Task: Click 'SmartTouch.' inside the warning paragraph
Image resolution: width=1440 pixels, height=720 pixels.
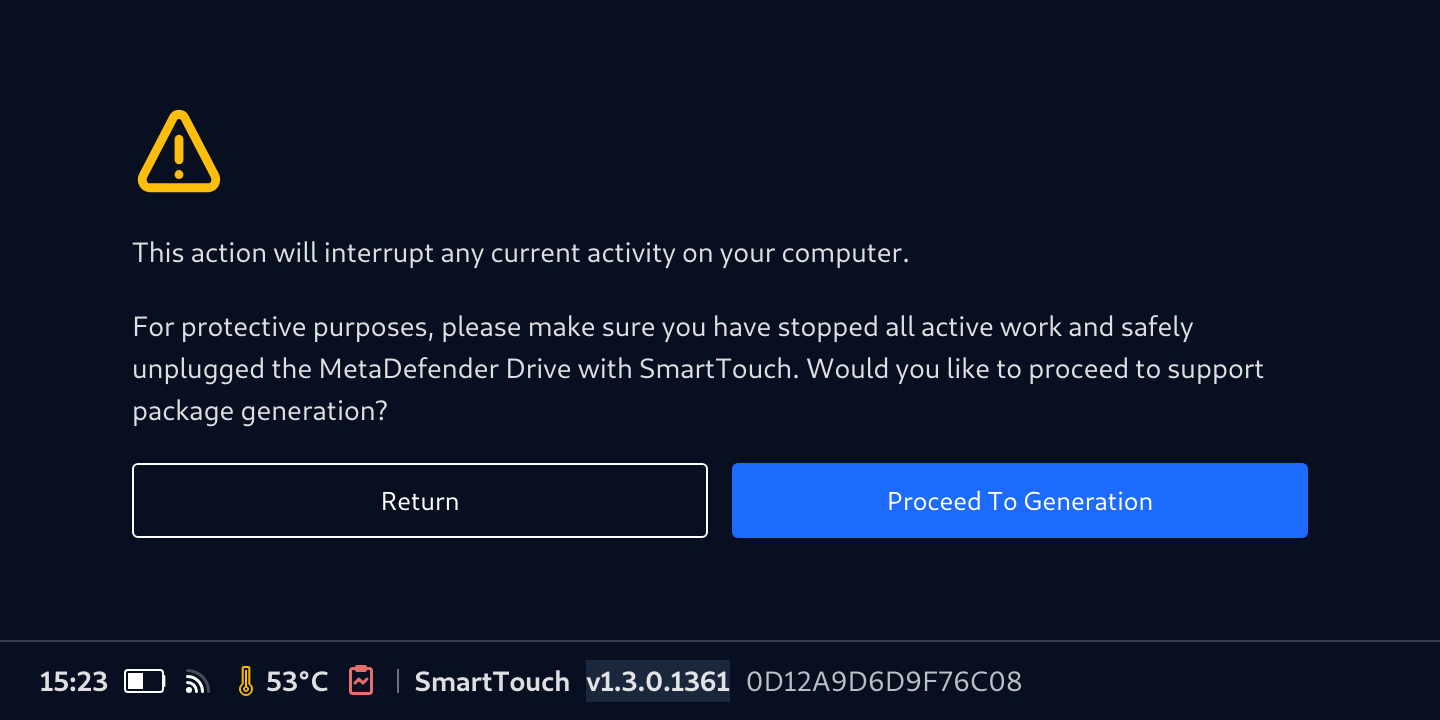Action: 718,369
